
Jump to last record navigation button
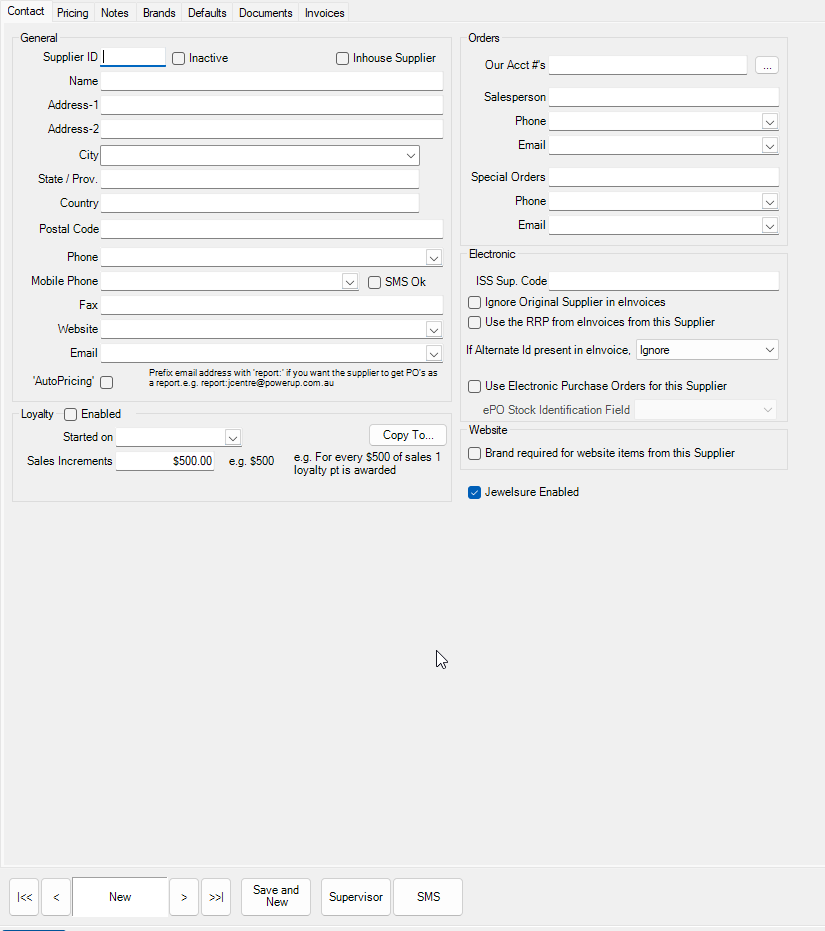[x=216, y=897]
